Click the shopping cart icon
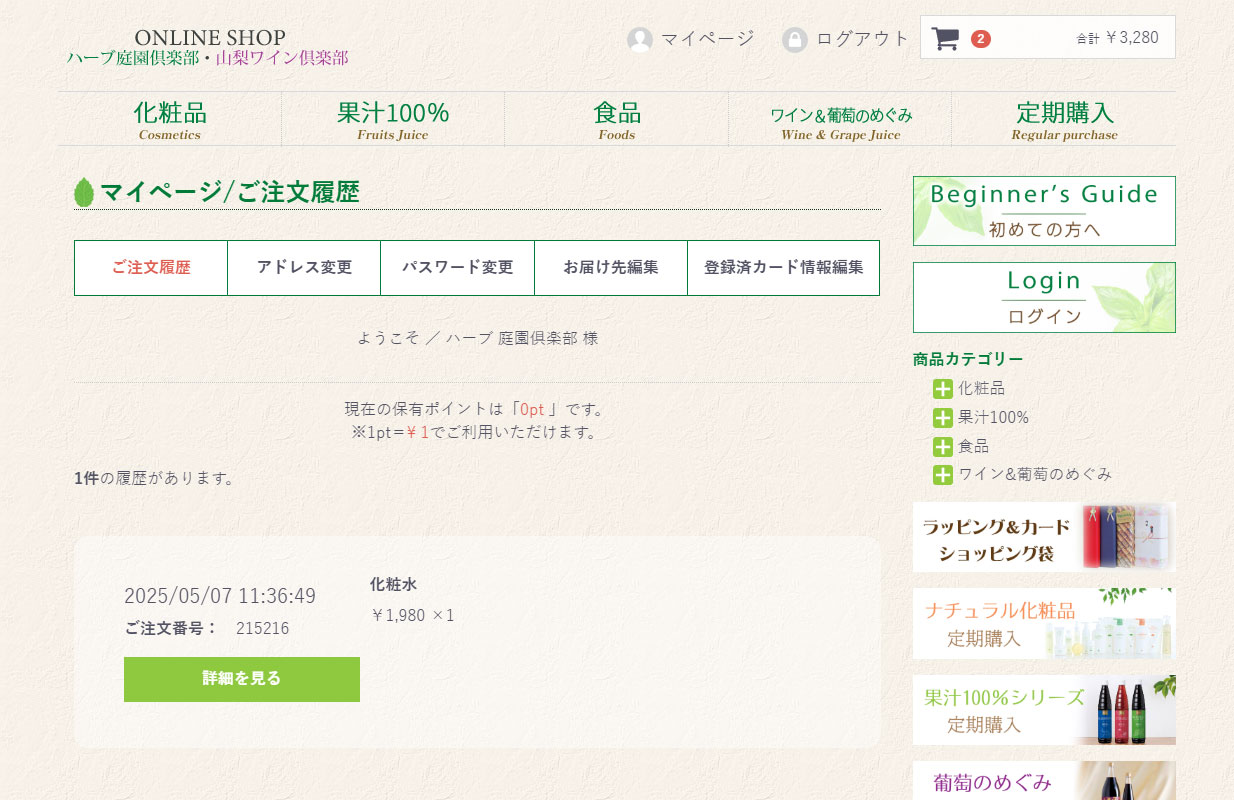The height and width of the screenshot is (800, 1234). [944, 39]
